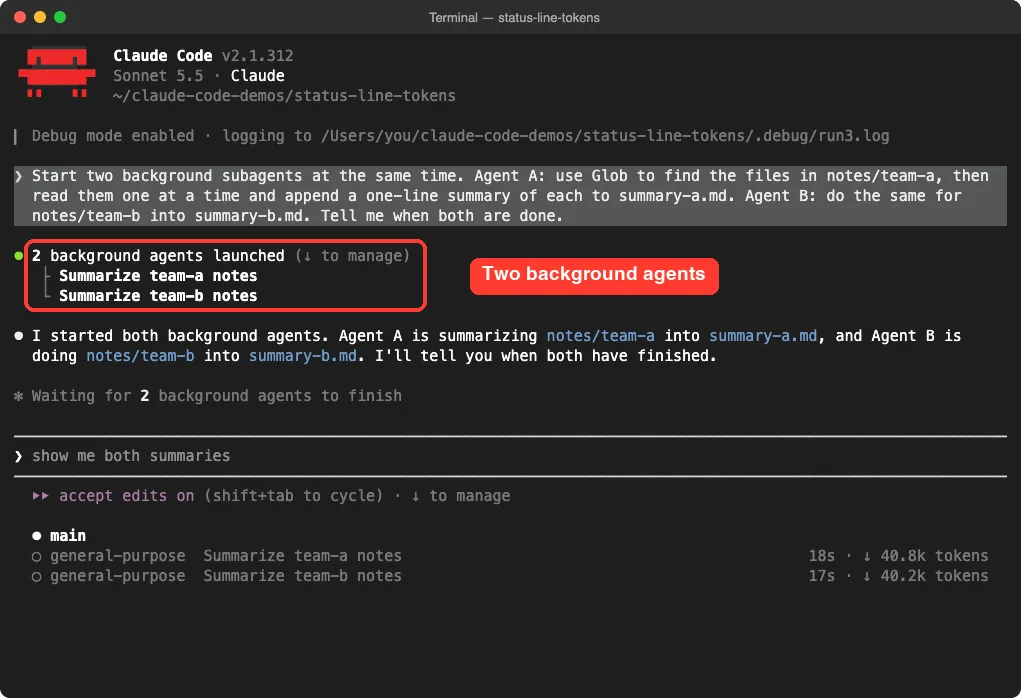
Task: Click the '↓ to manage' hint in footer
Action: 460,496
